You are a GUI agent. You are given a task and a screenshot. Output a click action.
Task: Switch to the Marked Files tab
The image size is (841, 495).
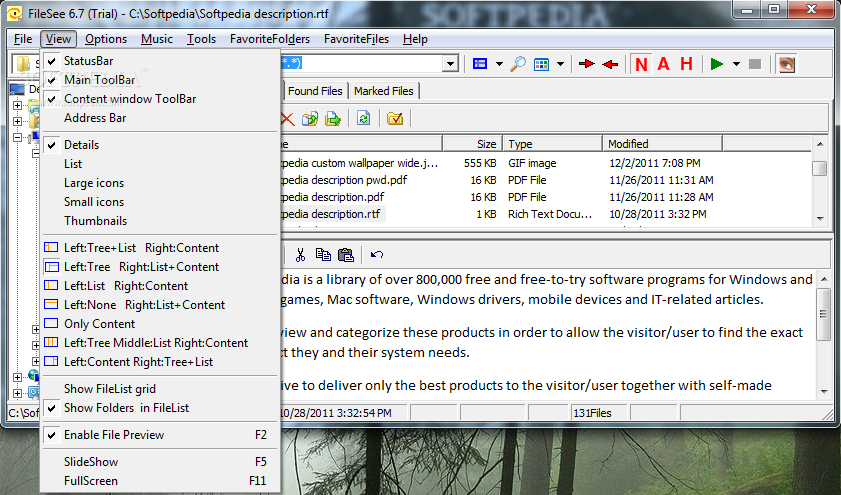coord(383,91)
